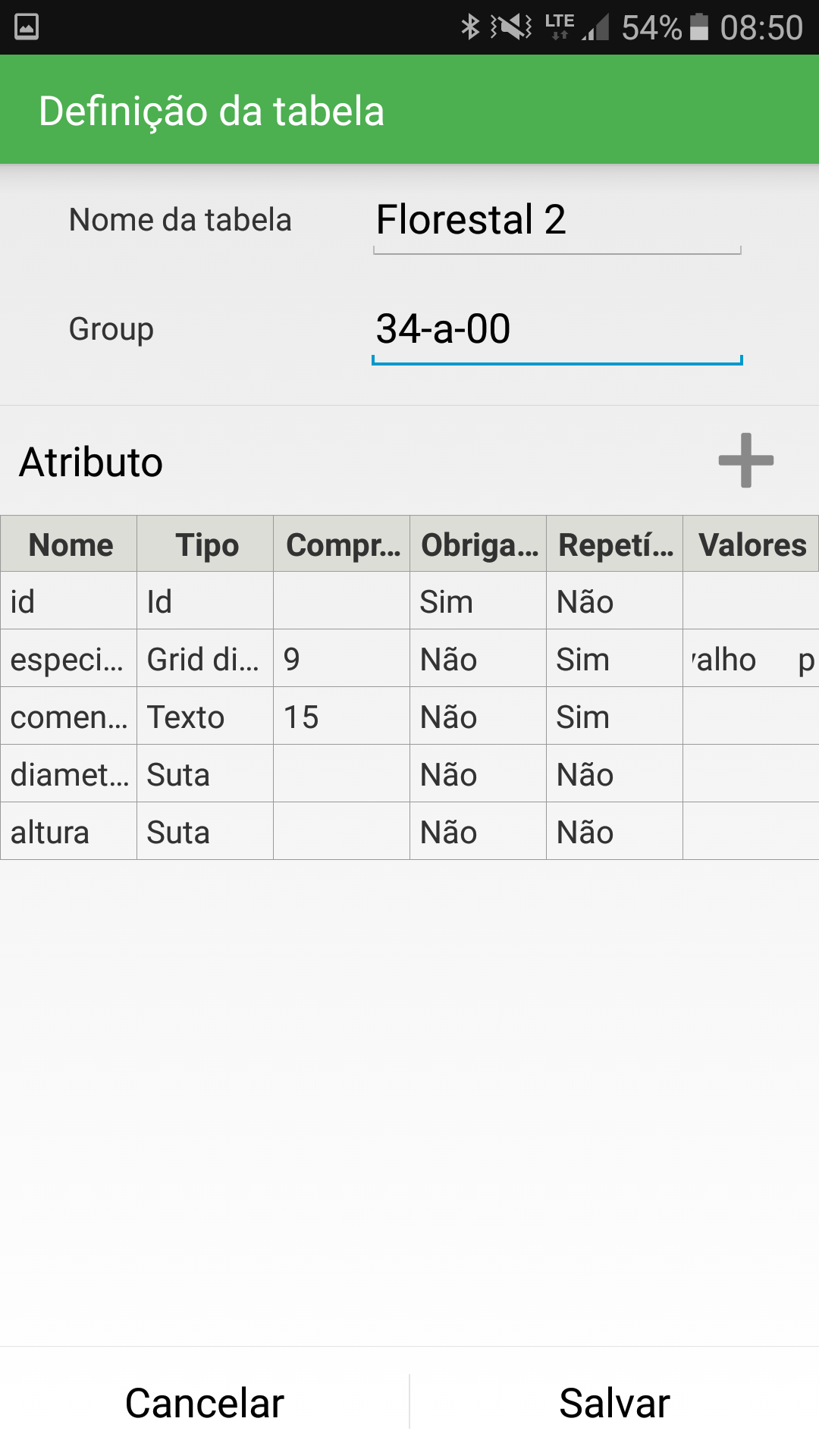Viewport: 819px width, 1456px height.
Task: Select the Nome column header
Action: pyautogui.click(x=70, y=544)
